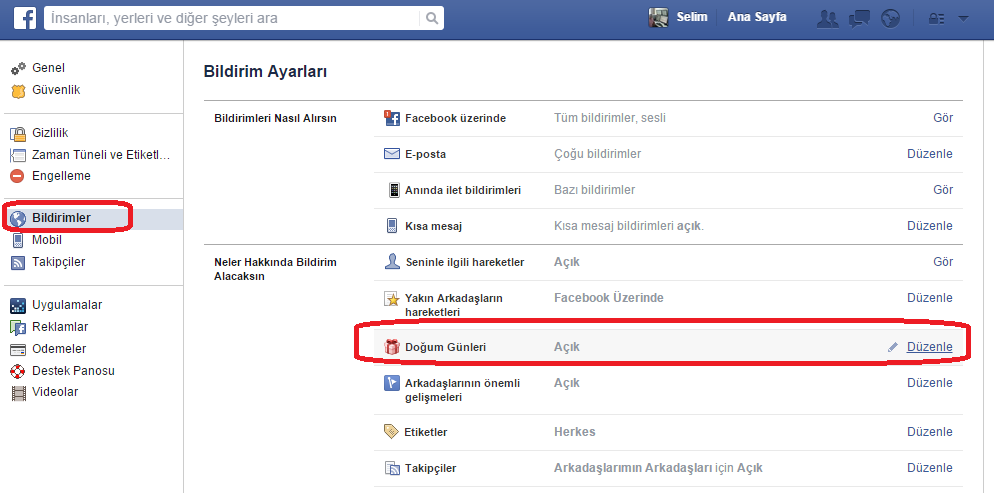Viewport: 994px width, 493px height.
Task: Open the messages icon in top bar
Action: coord(860,18)
